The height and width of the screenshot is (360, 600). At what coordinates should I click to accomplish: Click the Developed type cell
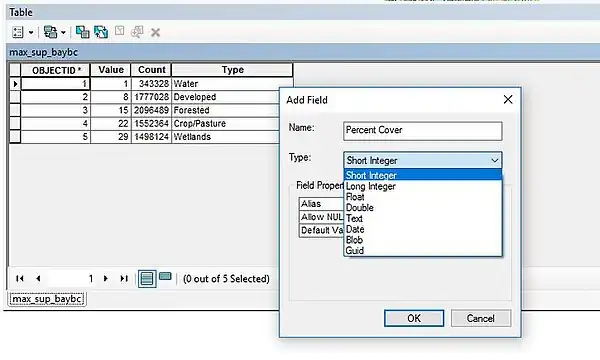pos(226,97)
